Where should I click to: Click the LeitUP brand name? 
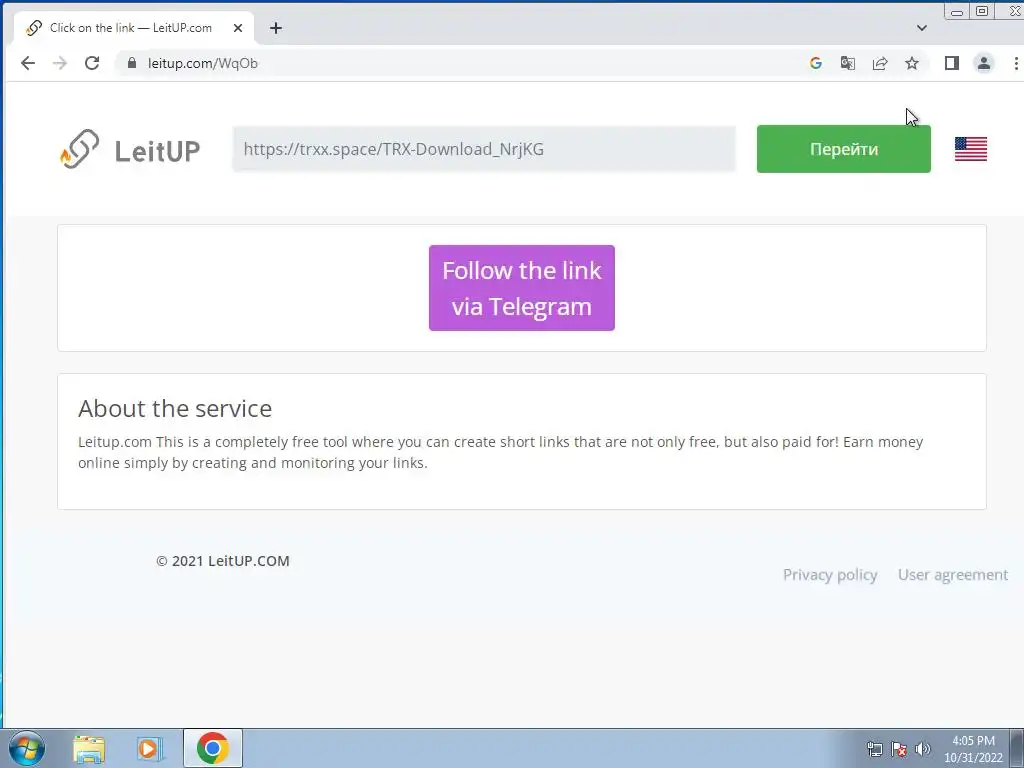(x=157, y=151)
